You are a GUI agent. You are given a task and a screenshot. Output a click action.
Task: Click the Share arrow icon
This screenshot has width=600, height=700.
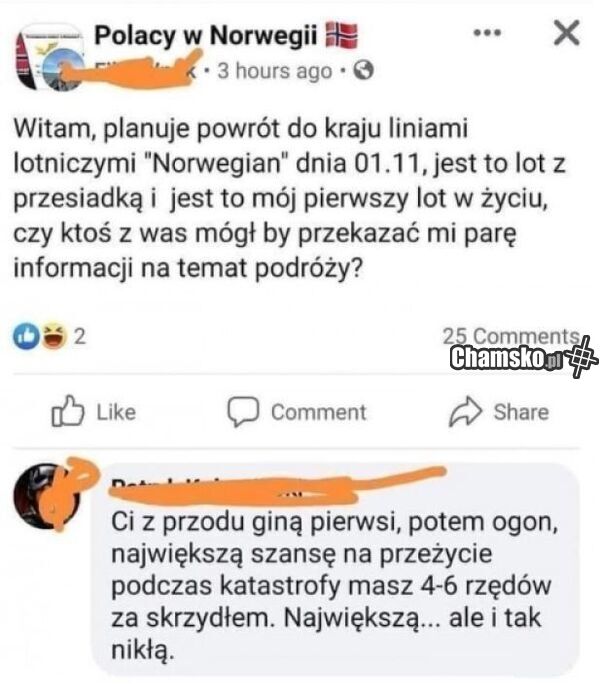pyautogui.click(x=465, y=411)
